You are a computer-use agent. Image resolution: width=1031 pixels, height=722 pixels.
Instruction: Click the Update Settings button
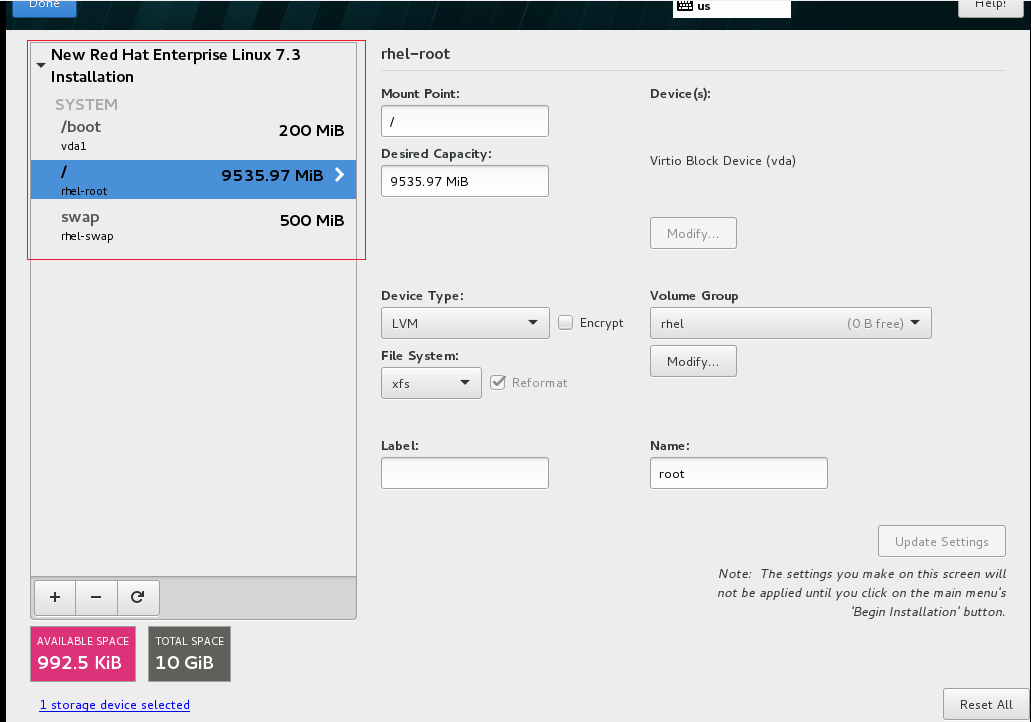942,541
